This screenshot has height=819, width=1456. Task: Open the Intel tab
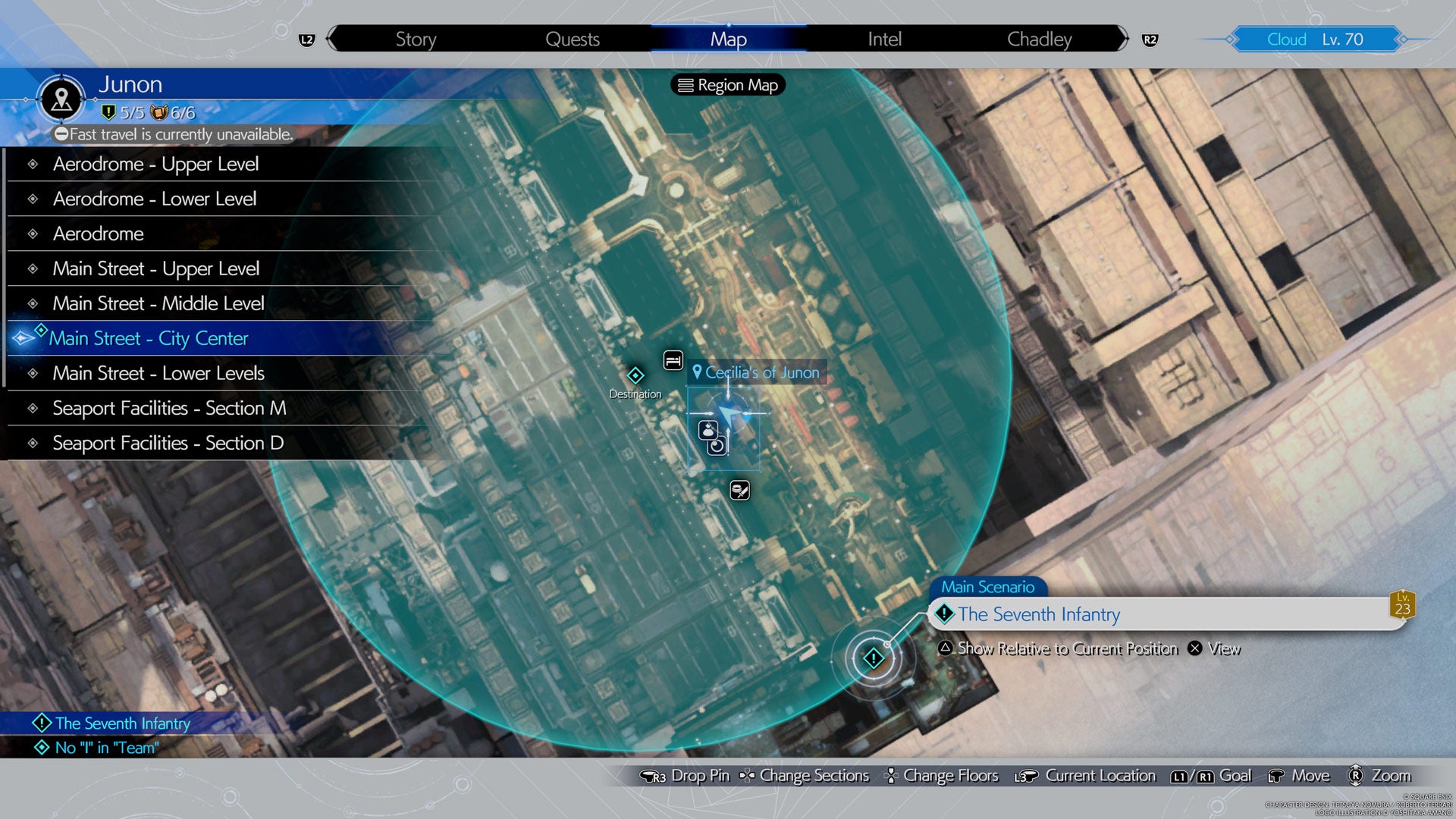[x=884, y=39]
